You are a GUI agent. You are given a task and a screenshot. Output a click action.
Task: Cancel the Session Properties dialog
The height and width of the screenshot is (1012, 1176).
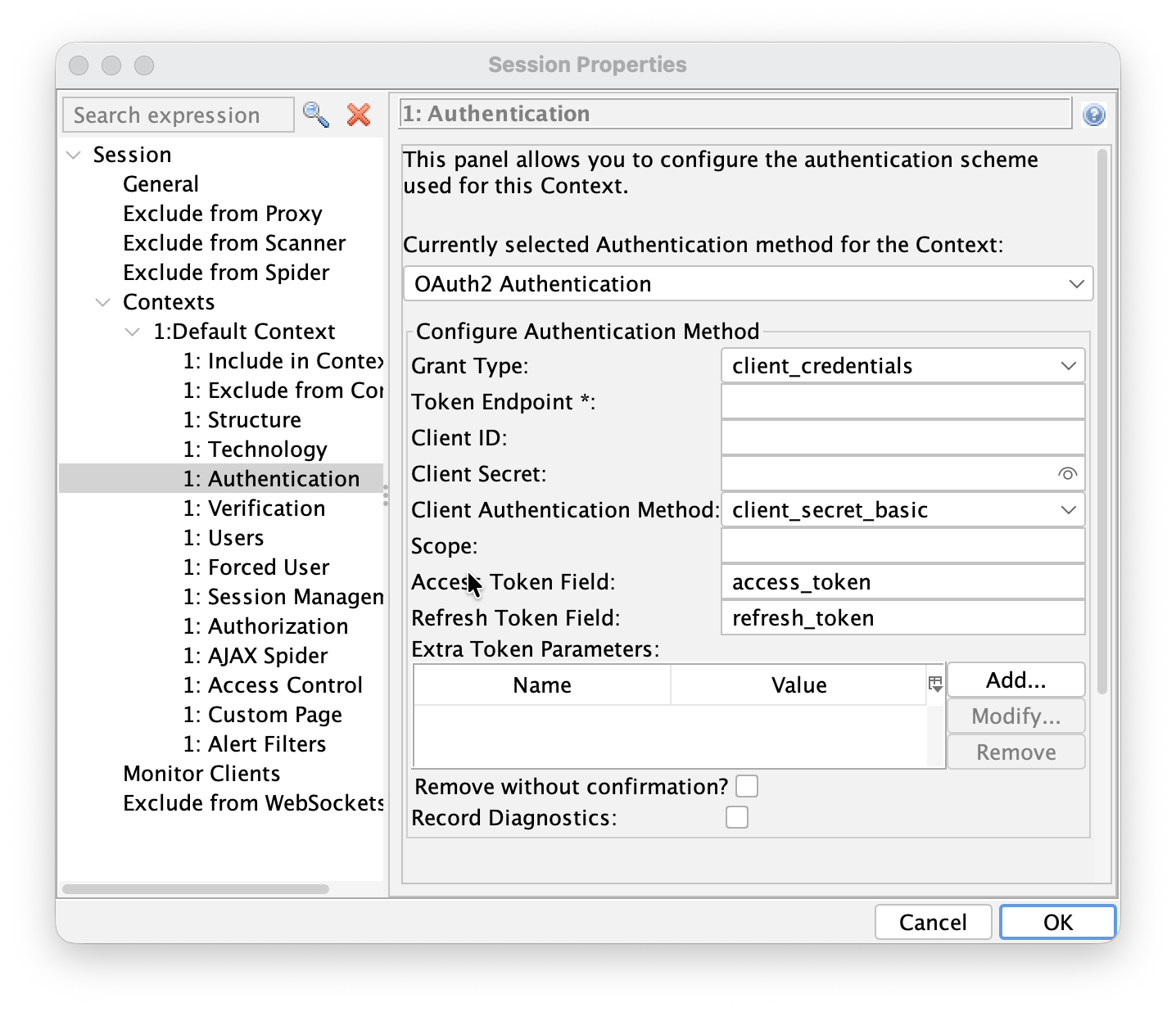click(934, 923)
